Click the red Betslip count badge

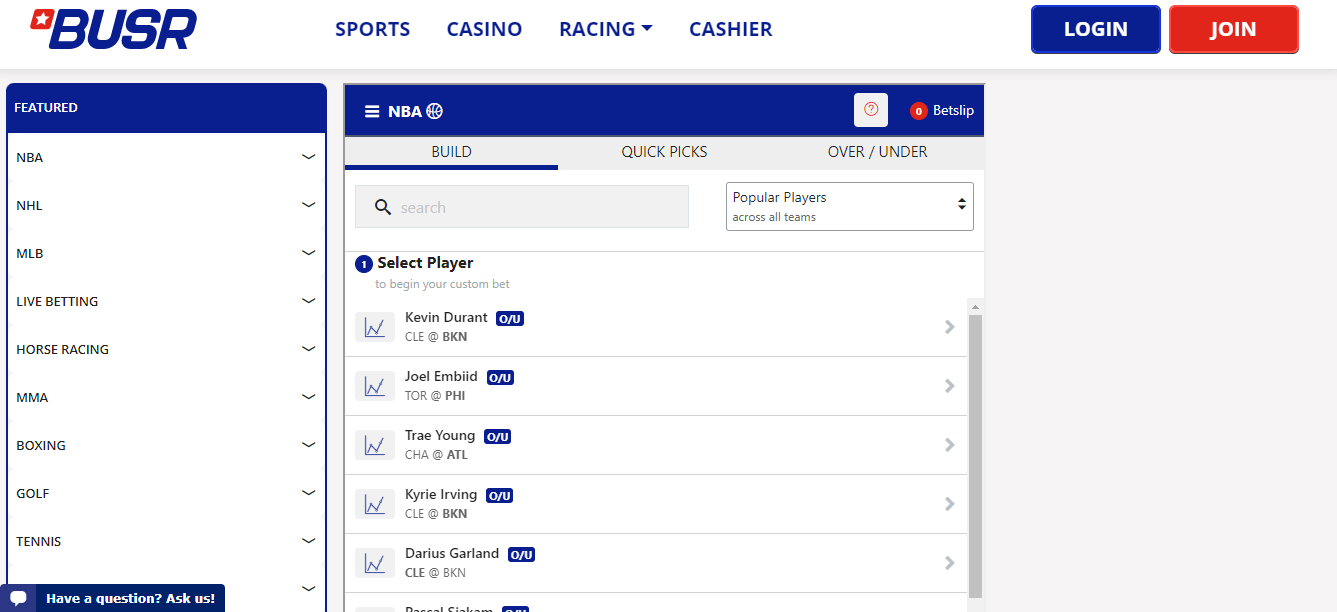(918, 111)
